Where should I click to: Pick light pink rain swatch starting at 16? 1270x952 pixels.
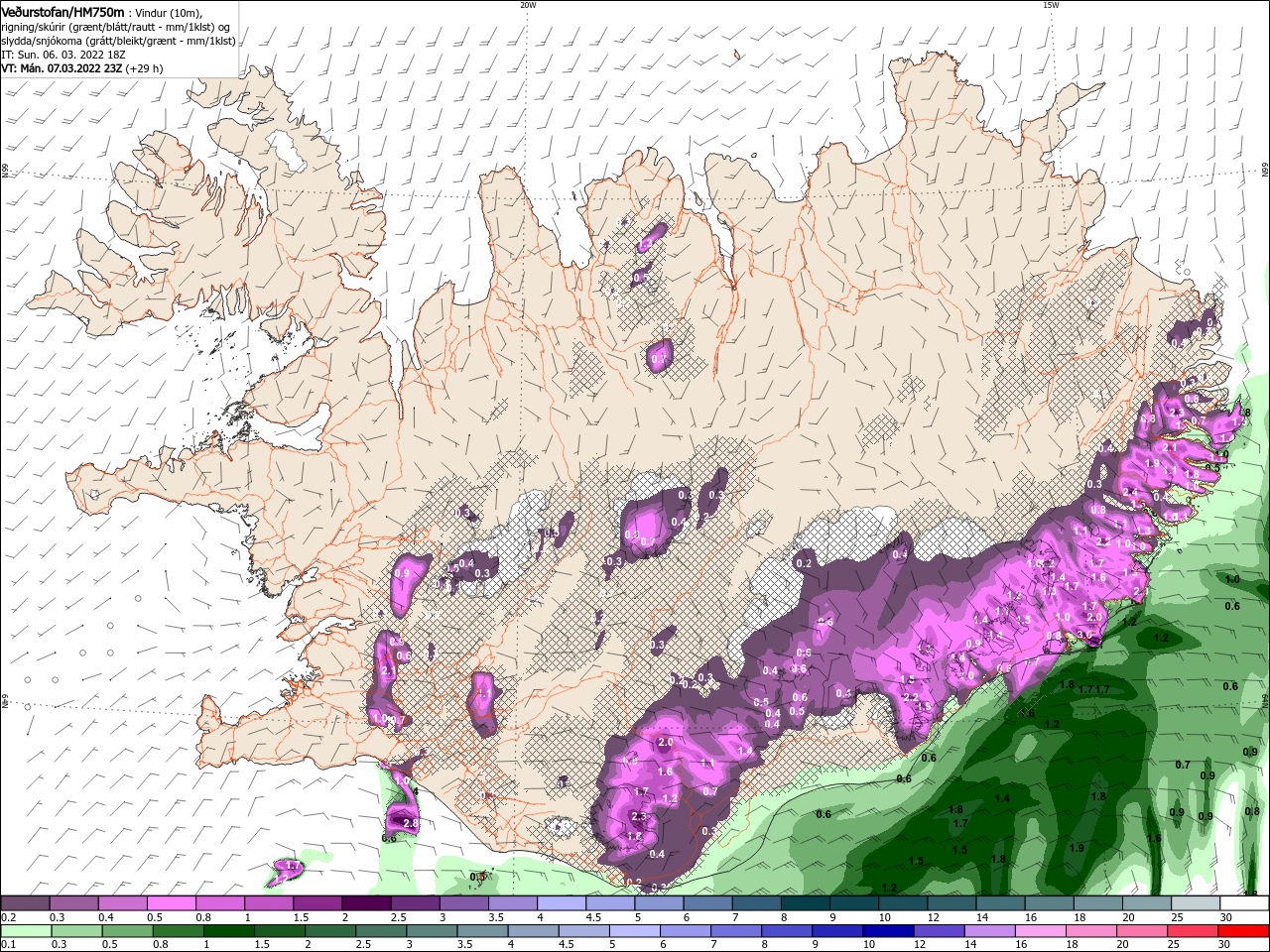[x=1042, y=931]
